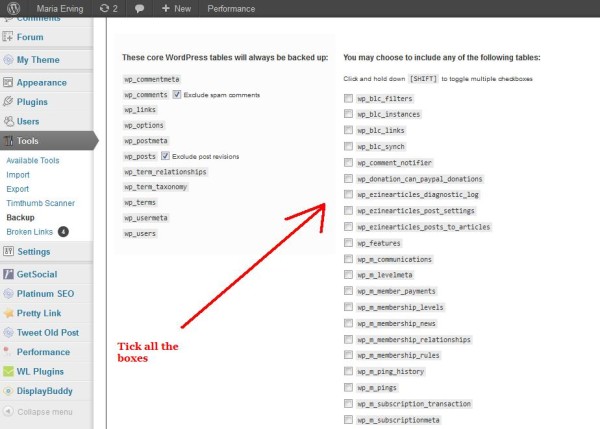Open the comments bubble icon in admin bar

[139, 8]
